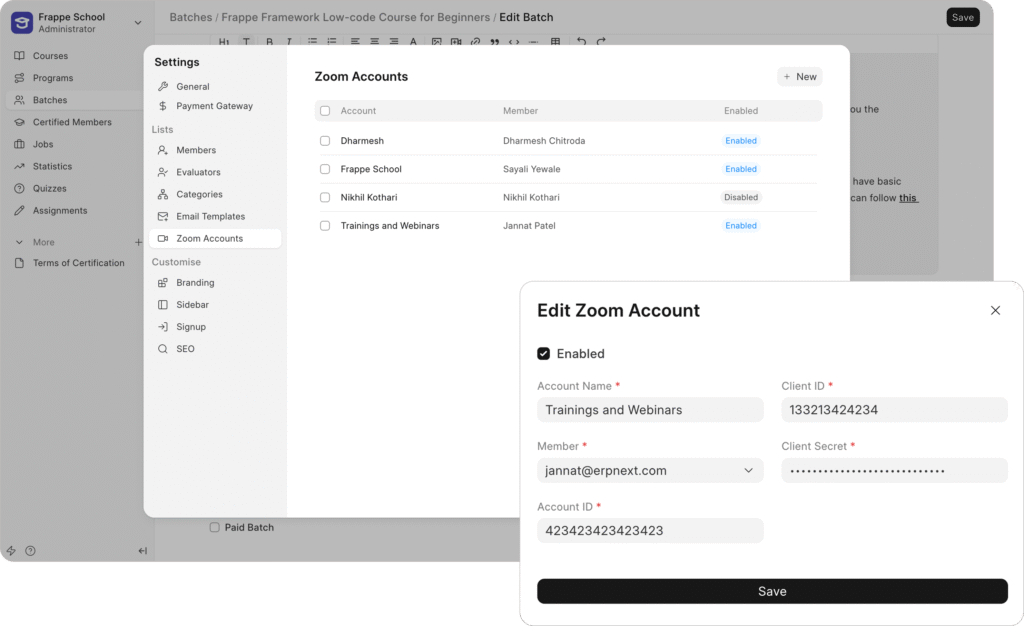1024x626 pixels.
Task: Insert blockquote from the editor toolbar
Action: pos(494,41)
